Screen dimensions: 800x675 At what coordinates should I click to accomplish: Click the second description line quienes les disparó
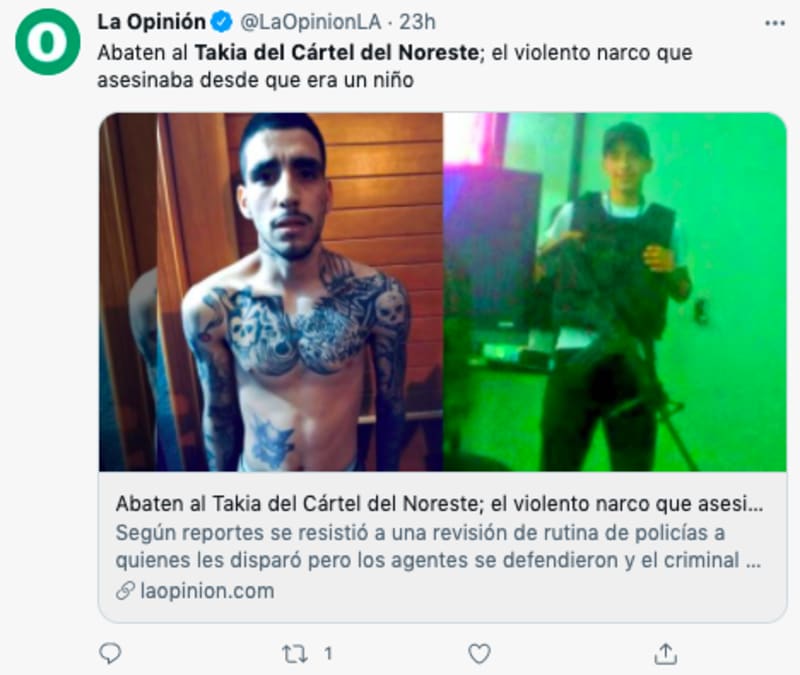(x=438, y=560)
